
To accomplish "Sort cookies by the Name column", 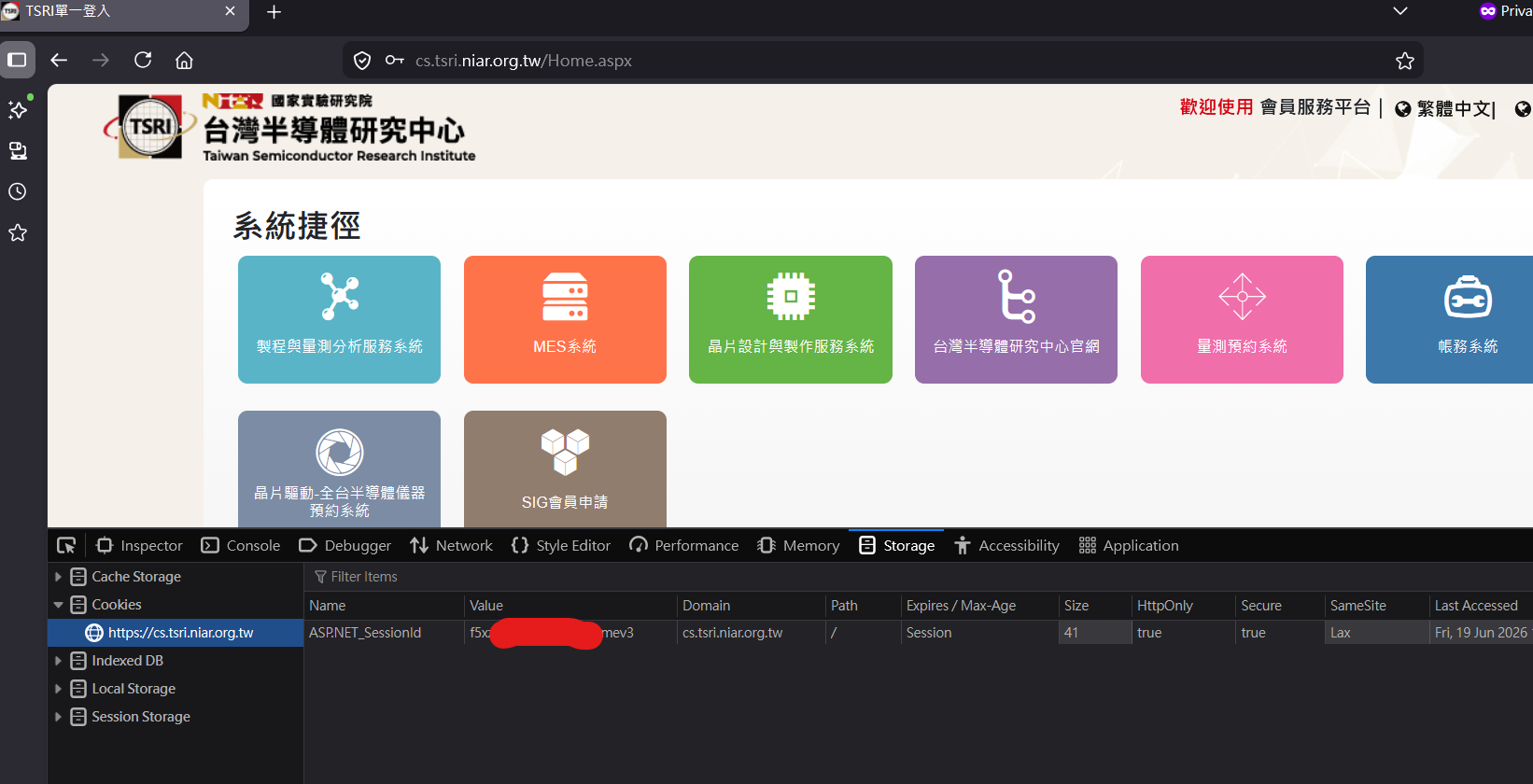I will pos(383,606).
